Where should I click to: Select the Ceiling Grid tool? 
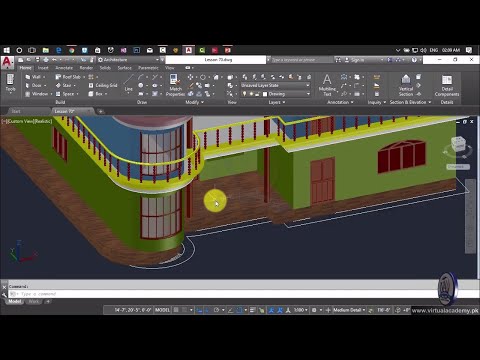pos(103,85)
